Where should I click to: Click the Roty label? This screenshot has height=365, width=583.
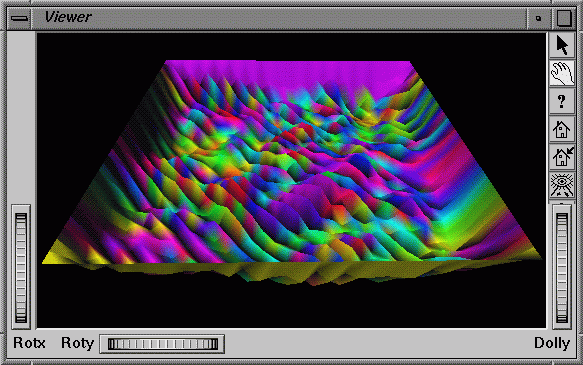pyautogui.click(x=77, y=343)
